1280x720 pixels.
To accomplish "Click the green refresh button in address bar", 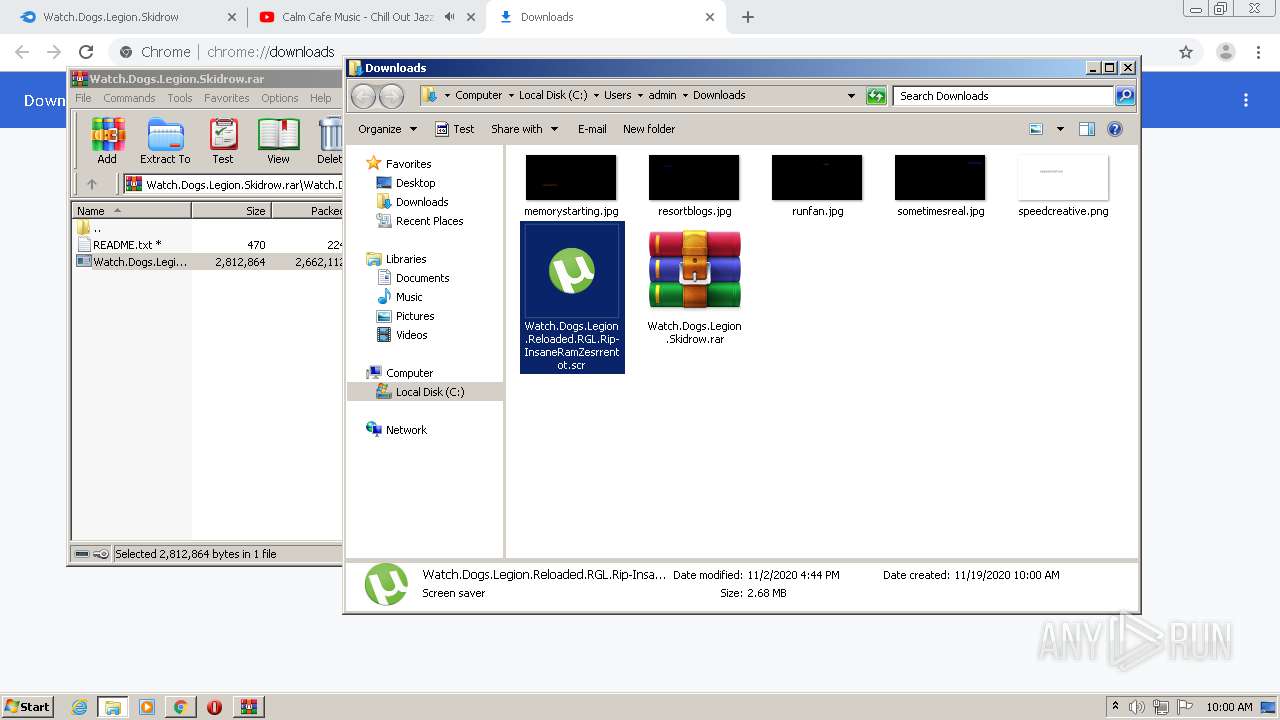I will 876,96.
